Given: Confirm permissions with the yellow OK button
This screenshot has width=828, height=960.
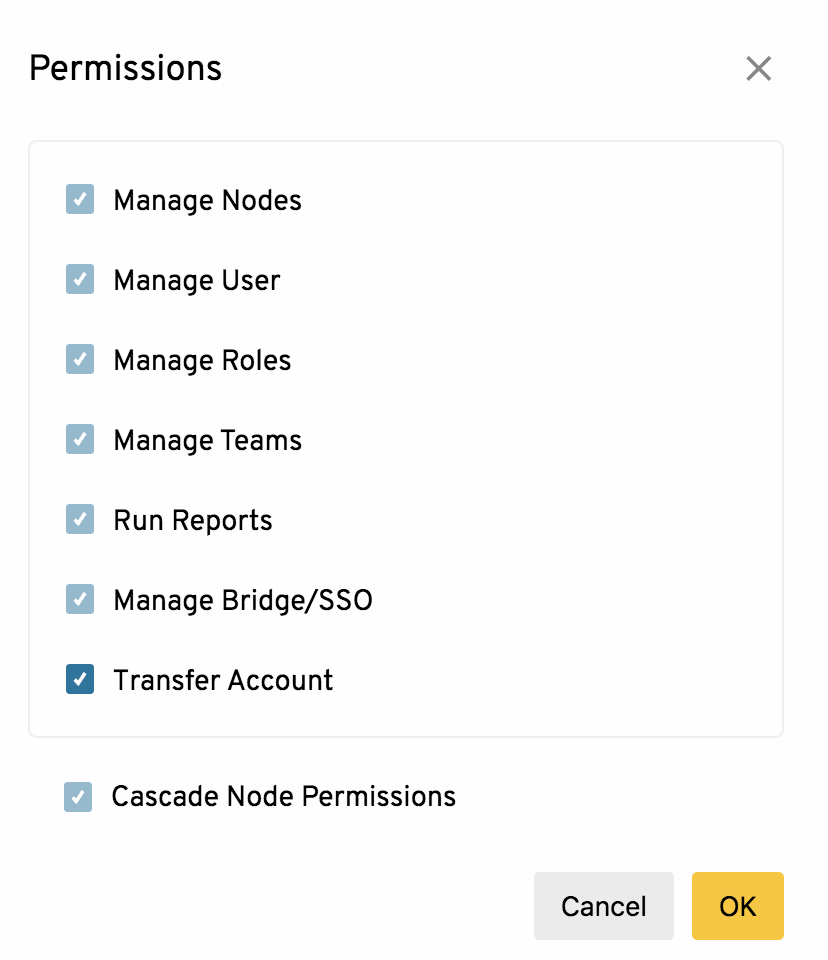Looking at the screenshot, I should tap(737, 906).
